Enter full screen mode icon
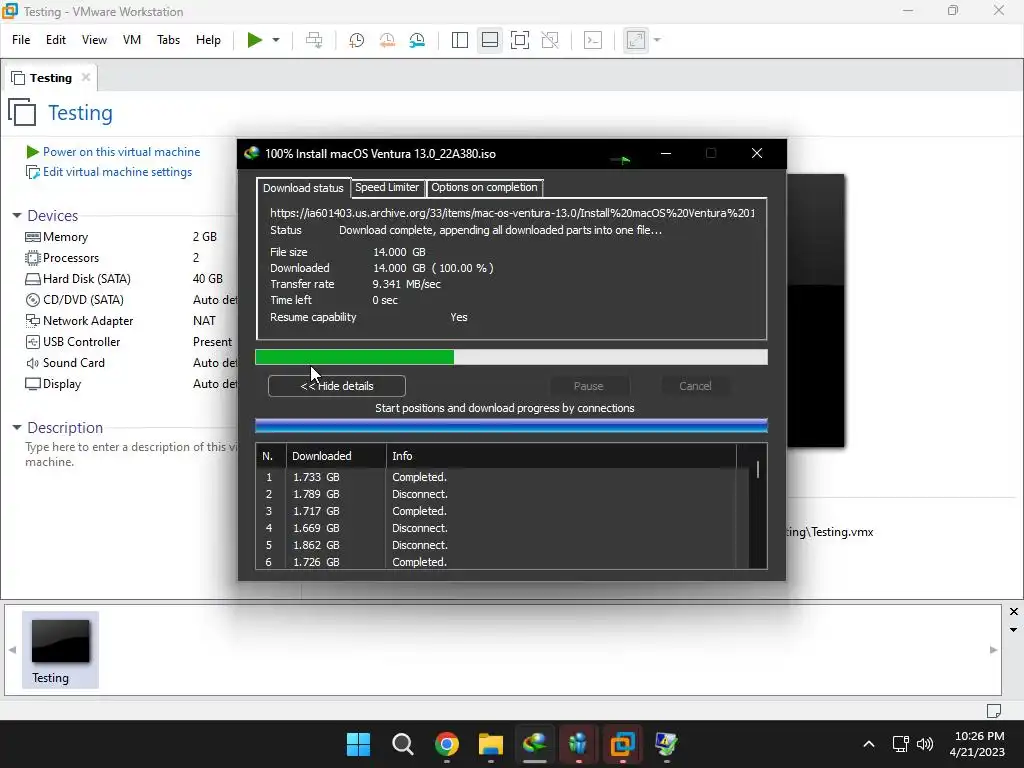1024x768 pixels. (x=520, y=40)
